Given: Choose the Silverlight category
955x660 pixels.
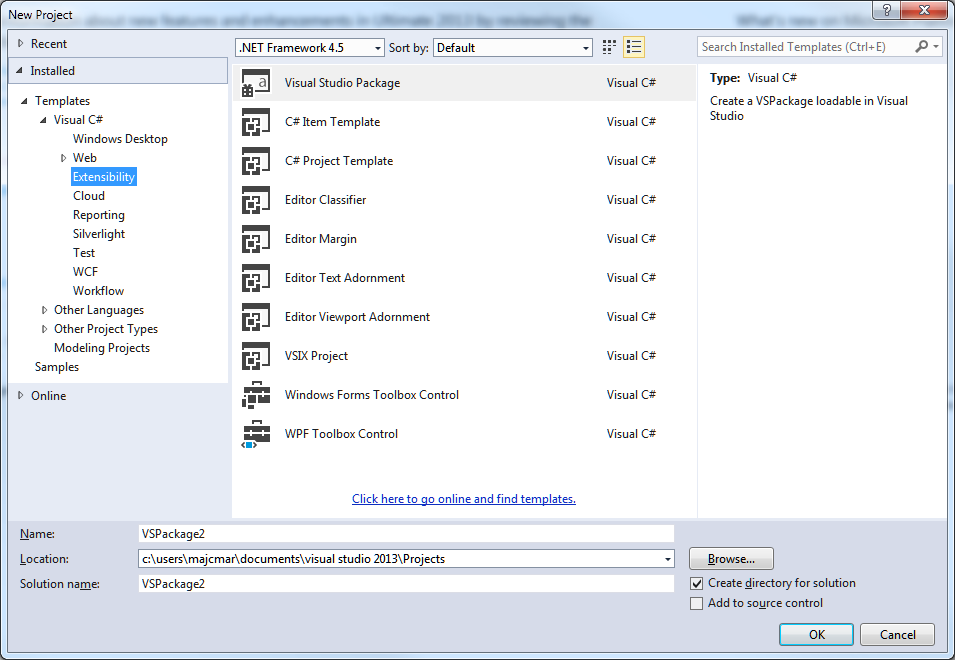Looking at the screenshot, I should click(99, 234).
